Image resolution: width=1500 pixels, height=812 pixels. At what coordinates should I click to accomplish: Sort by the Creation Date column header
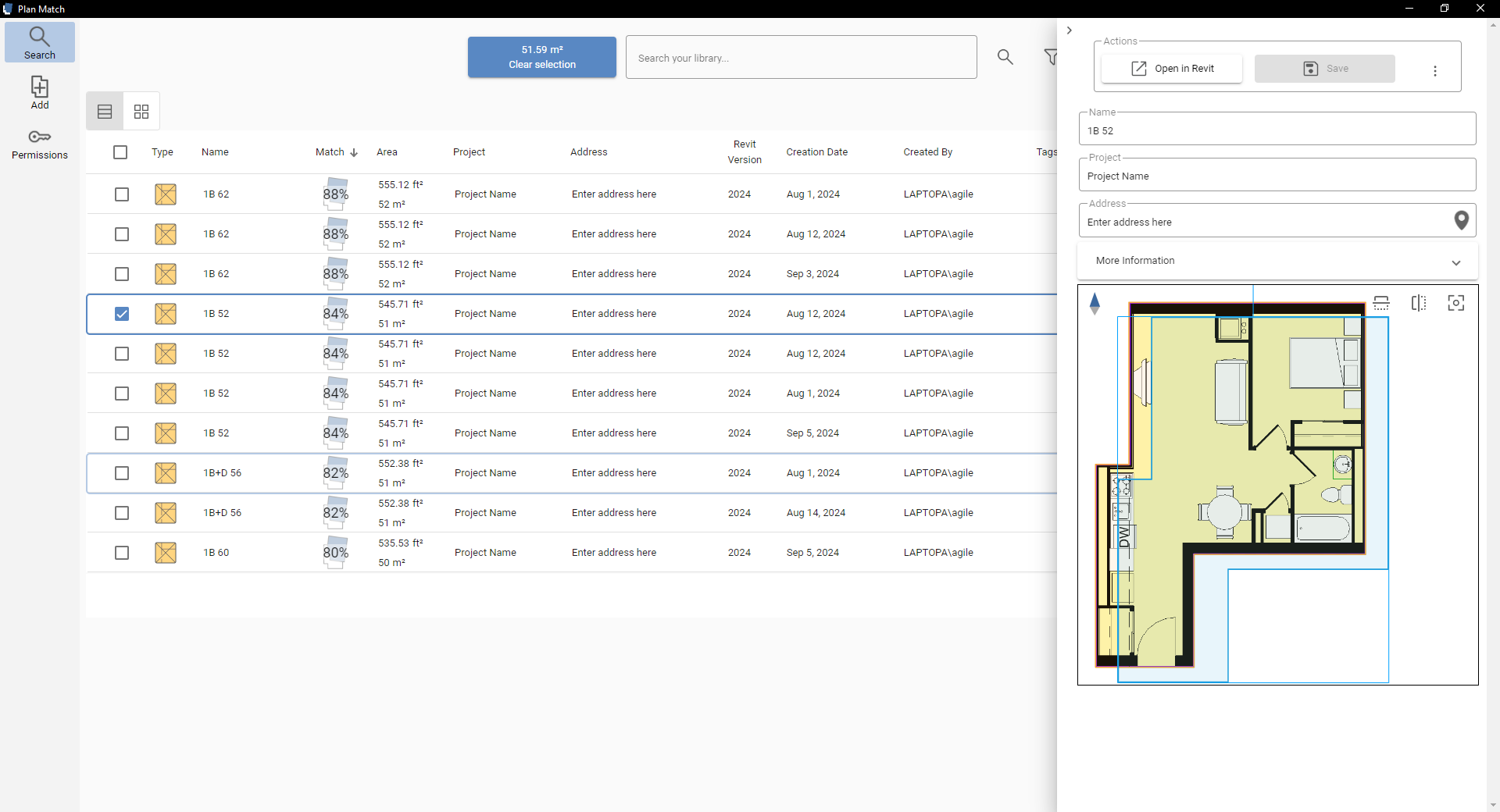point(817,152)
